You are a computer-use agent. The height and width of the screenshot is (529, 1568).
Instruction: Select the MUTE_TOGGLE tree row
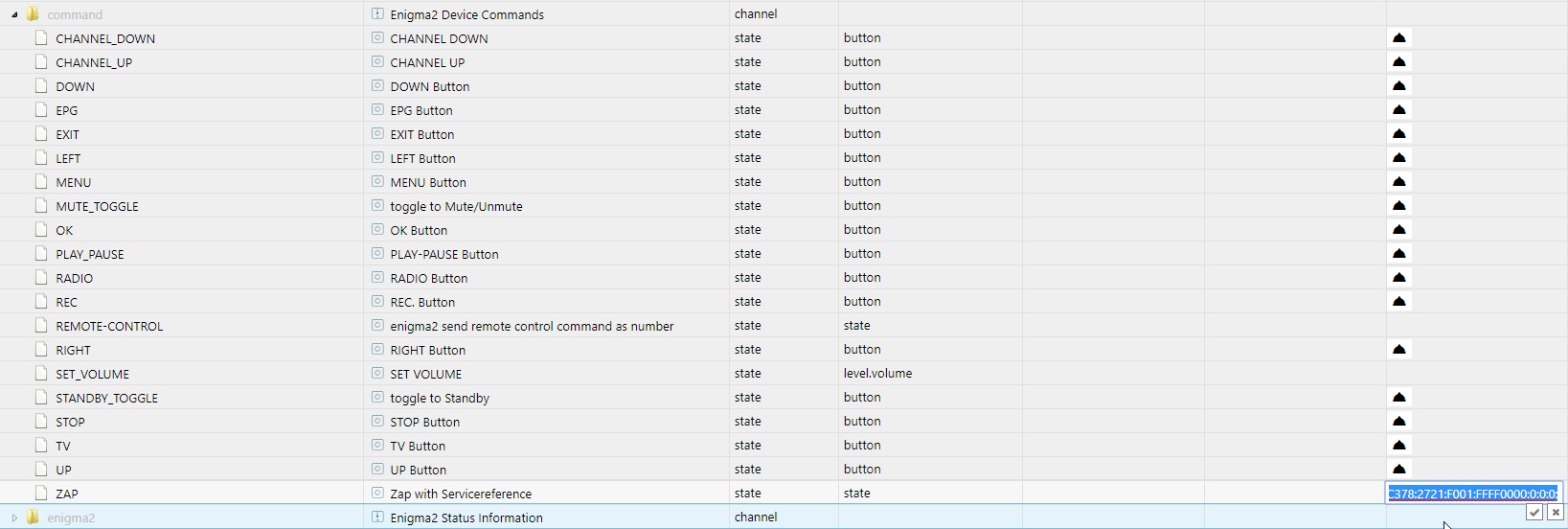pos(97,206)
